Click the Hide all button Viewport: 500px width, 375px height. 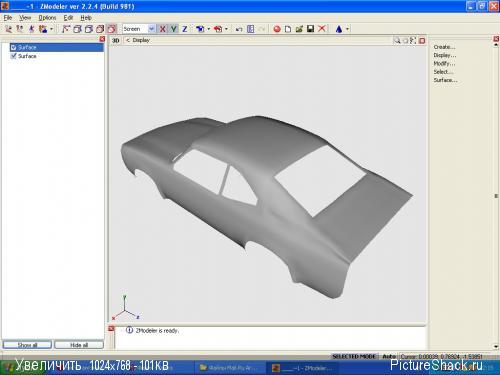79,345
